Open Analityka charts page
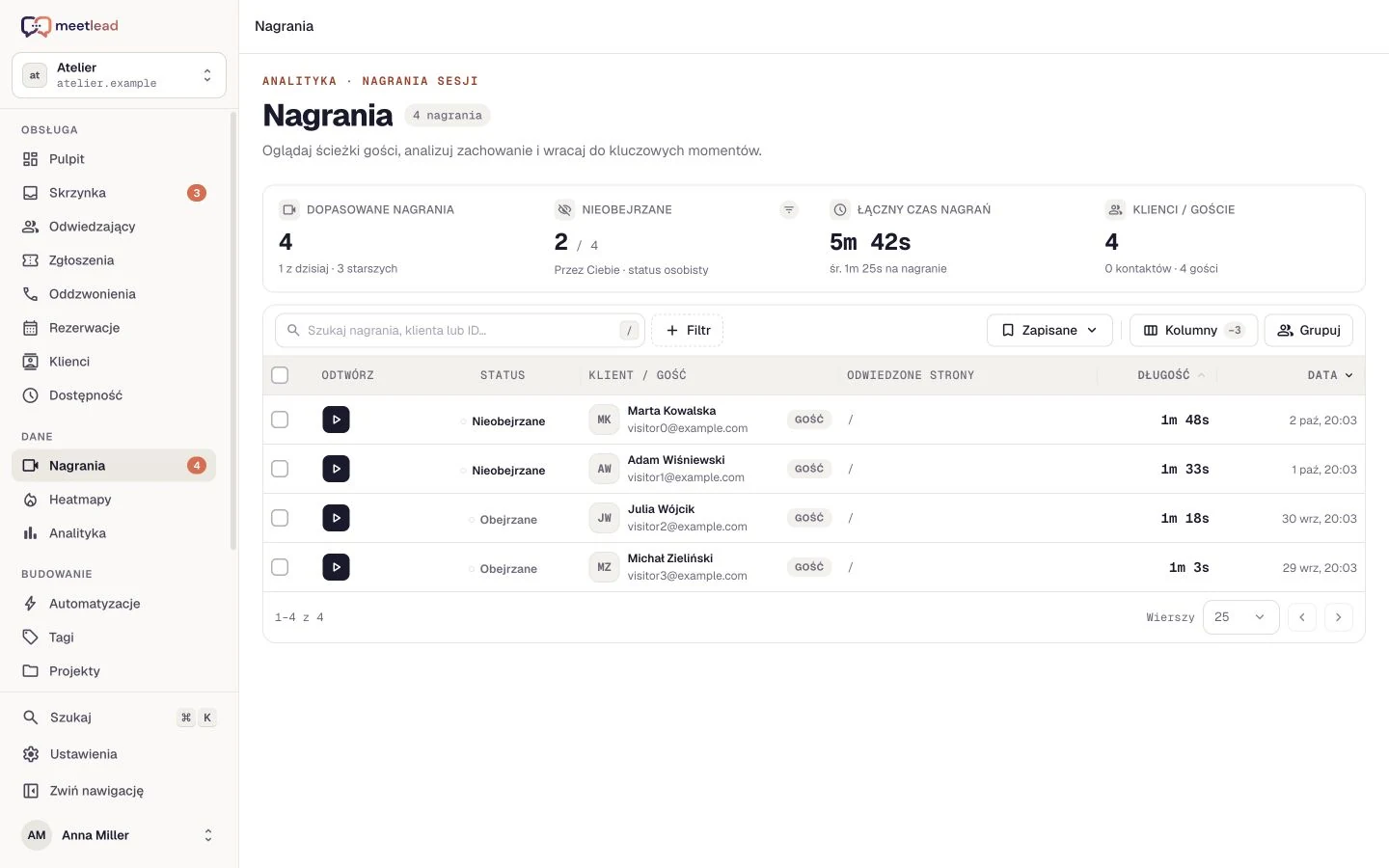1389x868 pixels. tap(114, 533)
